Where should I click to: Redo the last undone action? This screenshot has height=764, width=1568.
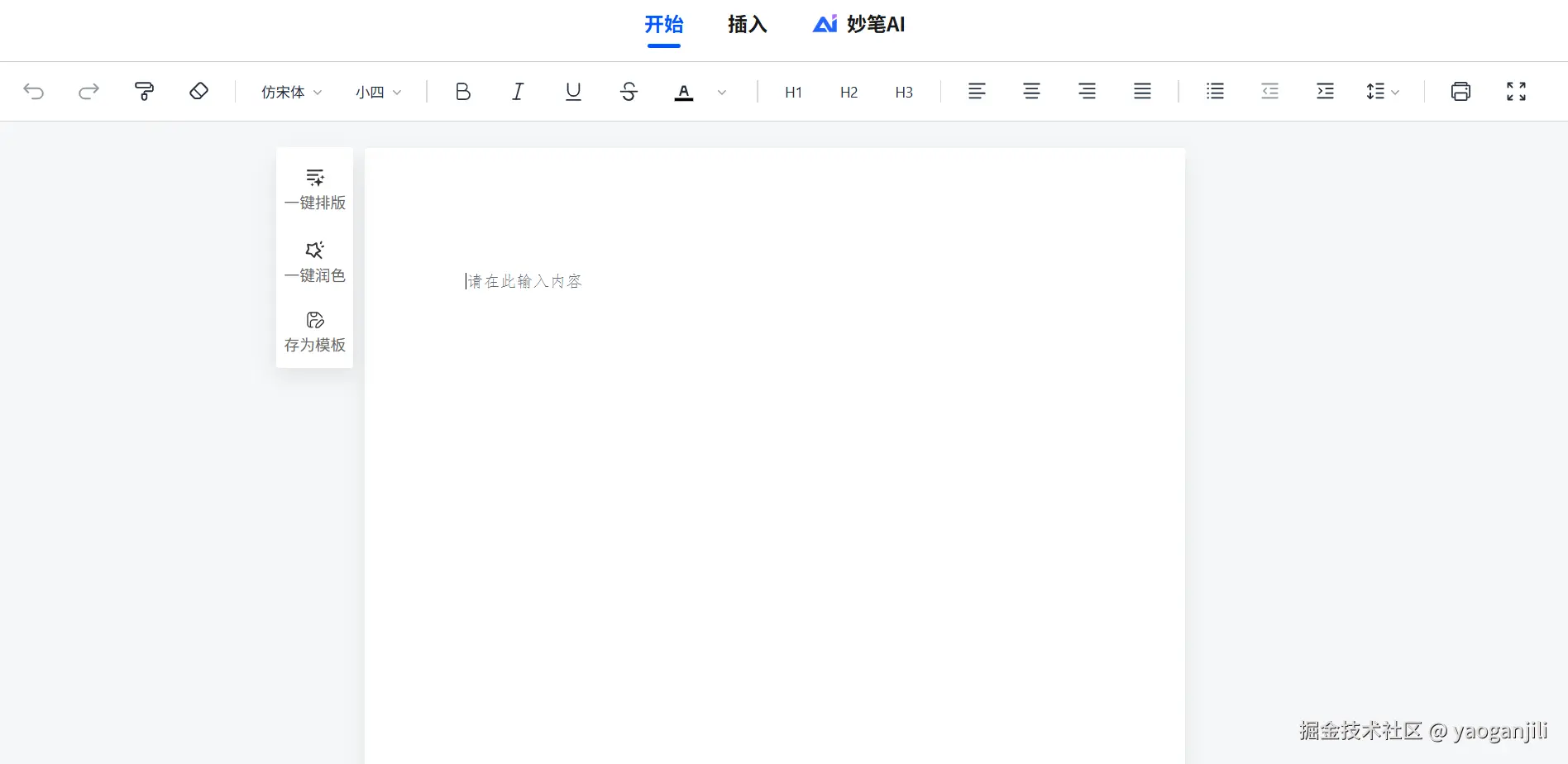(89, 91)
